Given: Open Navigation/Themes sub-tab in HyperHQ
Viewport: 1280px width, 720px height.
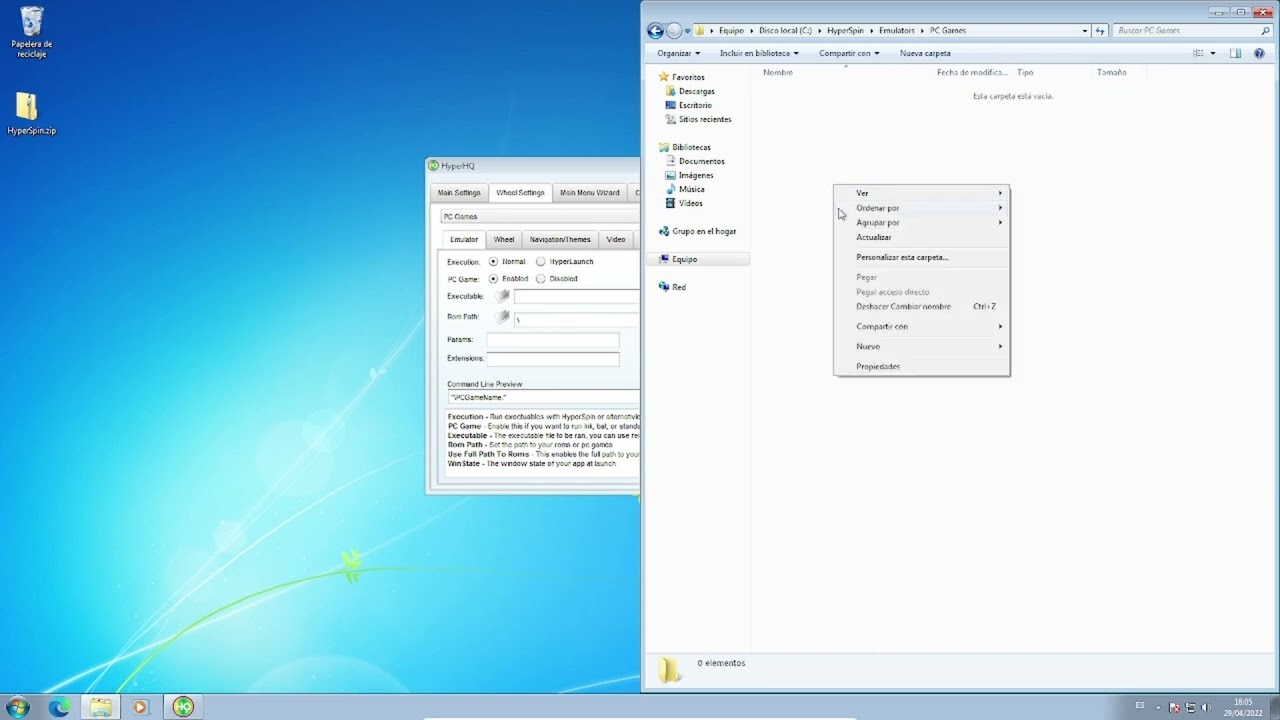Looking at the screenshot, I should click(x=560, y=239).
